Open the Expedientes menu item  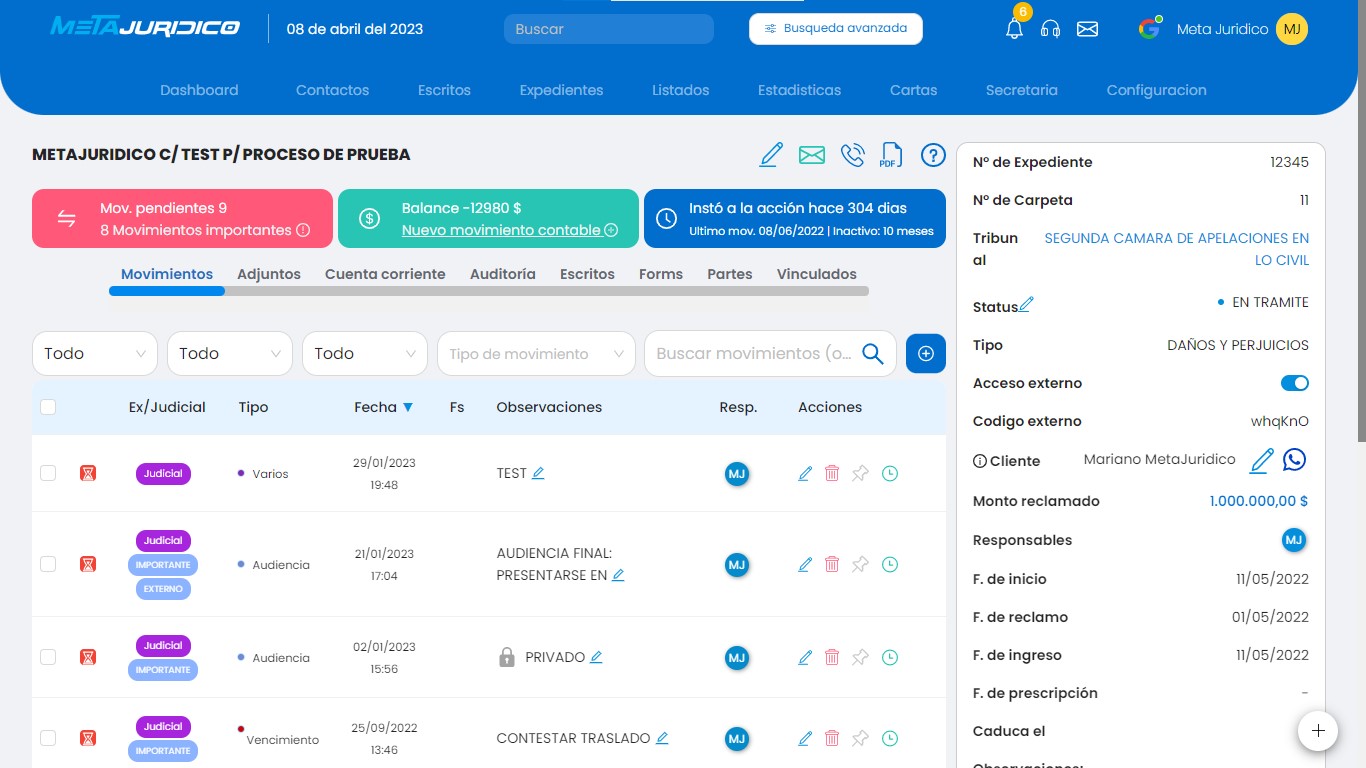point(560,90)
